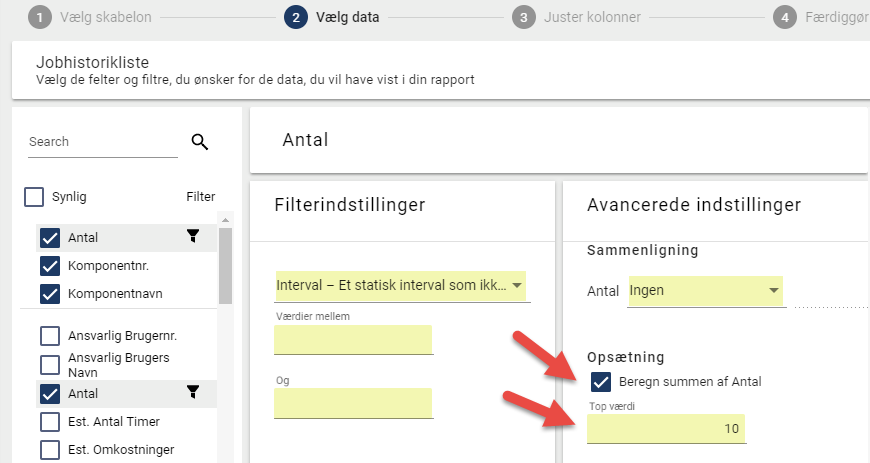Click the step 3 circle Juster kolonner
Image resolution: width=870 pixels, height=463 pixels.
tap(523, 17)
